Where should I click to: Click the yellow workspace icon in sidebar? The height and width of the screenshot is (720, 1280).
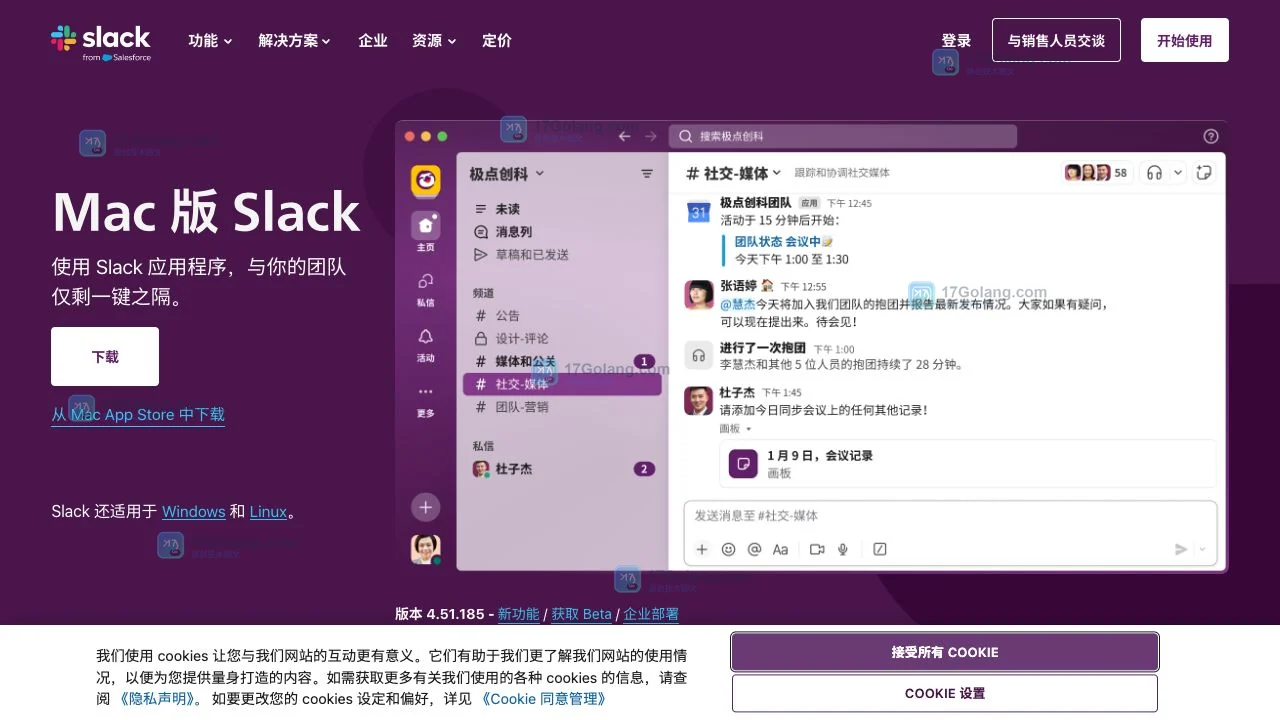[x=426, y=181]
